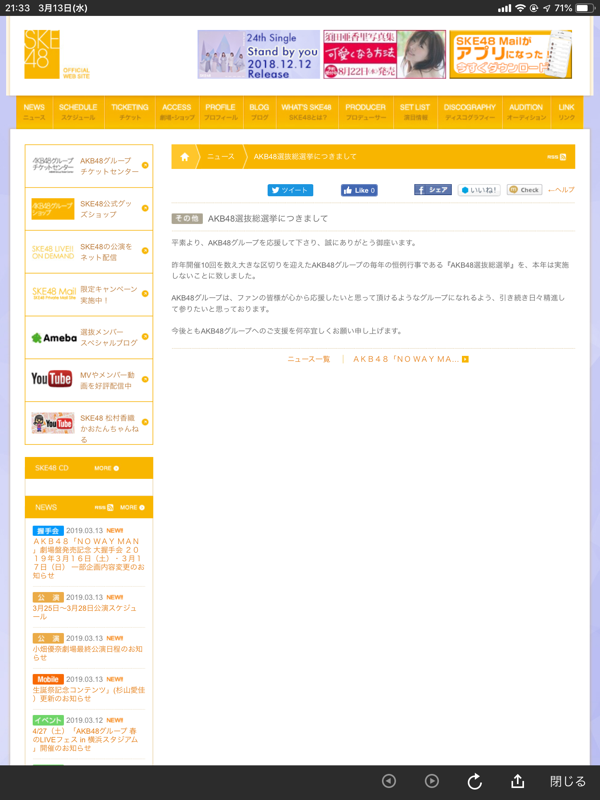Open WHAT'S SKE48 menu item
Viewport: 600px width, 800px height.
[x=307, y=112]
